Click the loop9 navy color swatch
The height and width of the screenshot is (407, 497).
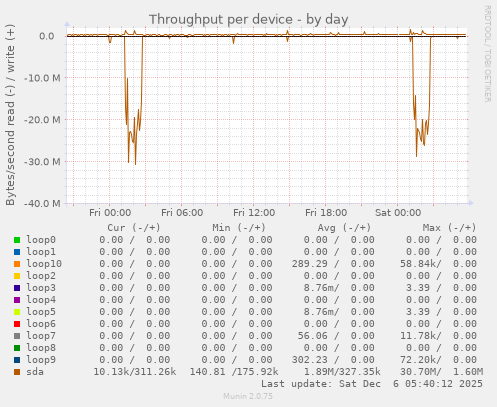point(17,360)
